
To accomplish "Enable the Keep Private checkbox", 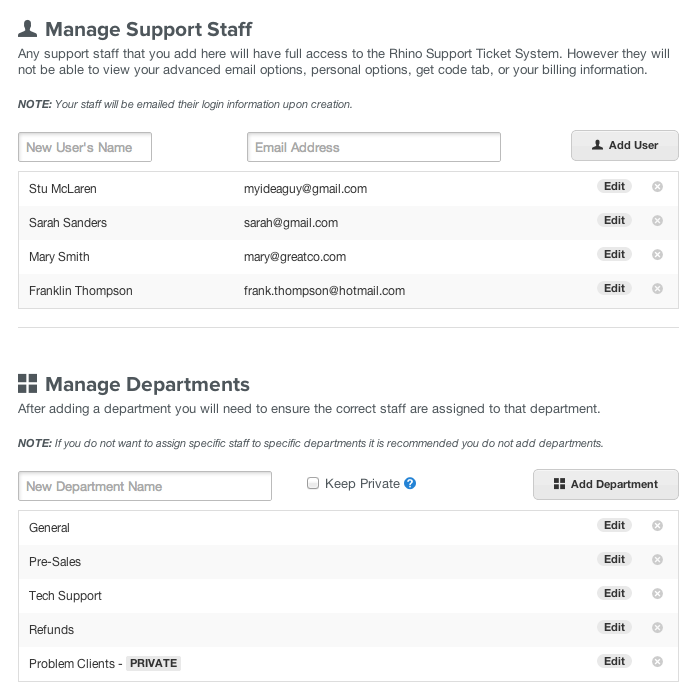I will [313, 484].
